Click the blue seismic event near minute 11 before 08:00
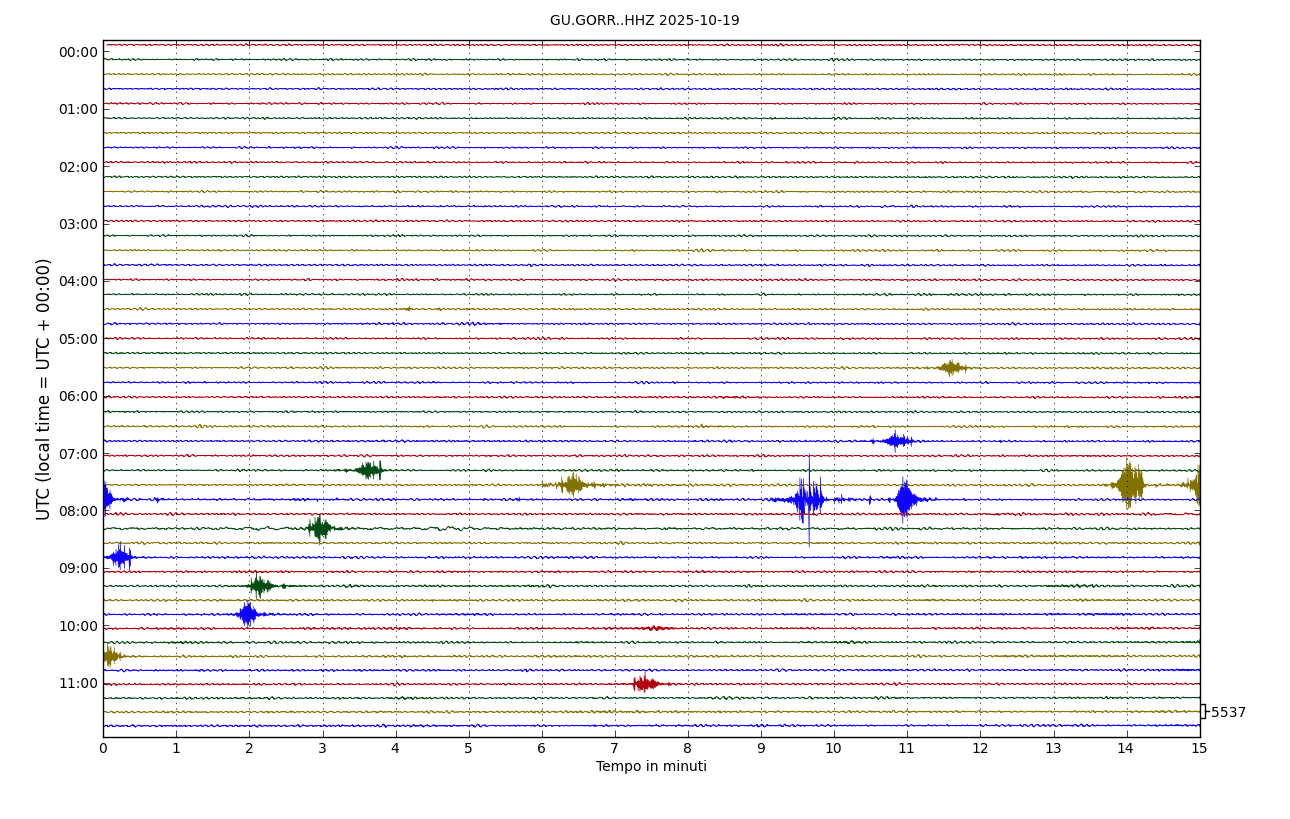Viewport: 1290px width, 819px height. click(906, 499)
